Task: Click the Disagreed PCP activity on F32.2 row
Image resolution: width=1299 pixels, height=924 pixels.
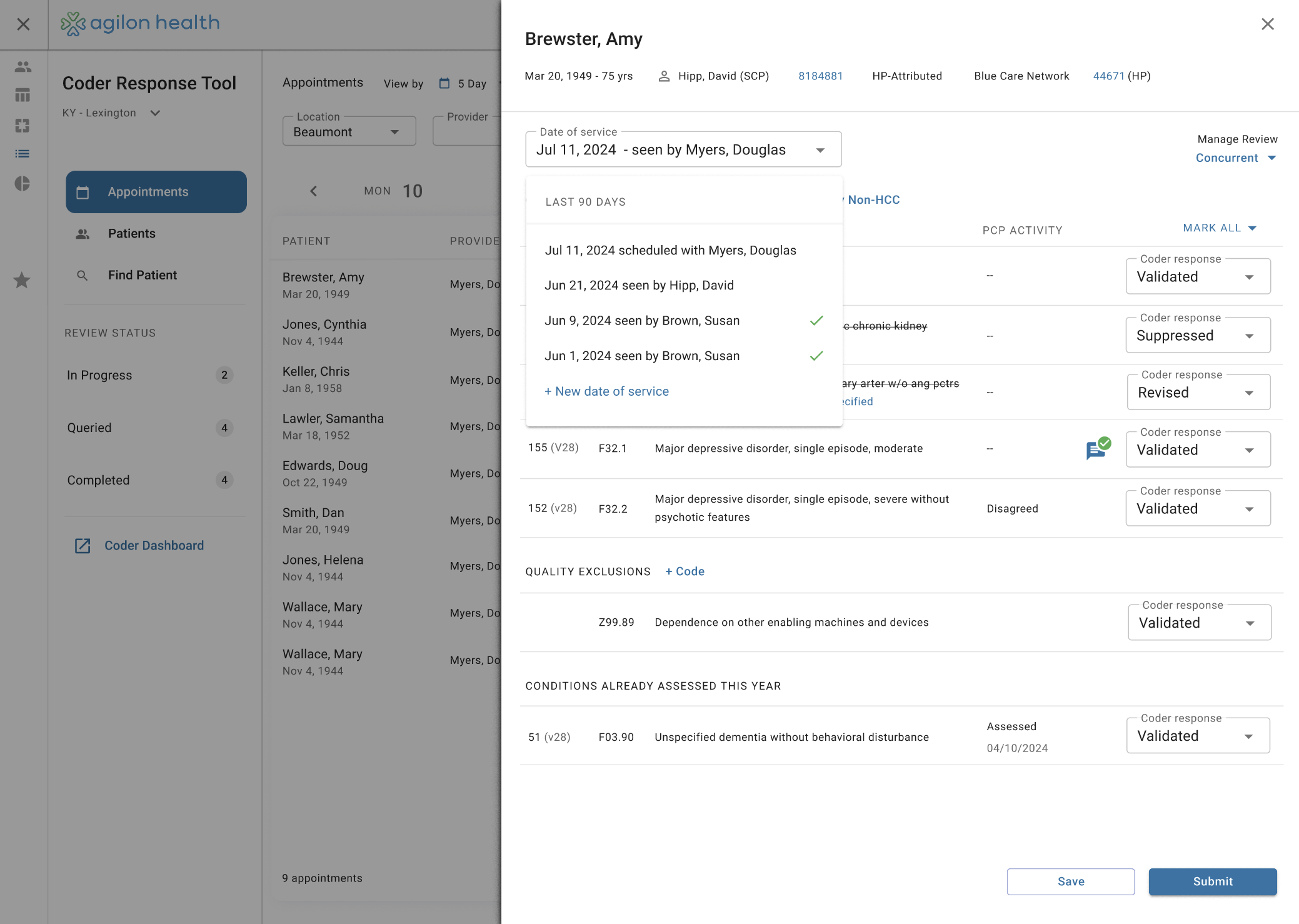Action: pyautogui.click(x=1012, y=509)
